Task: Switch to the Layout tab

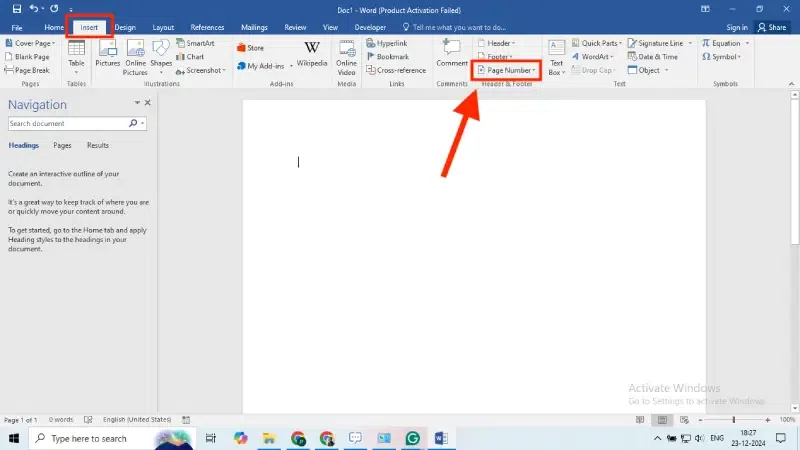Action: coord(163,28)
